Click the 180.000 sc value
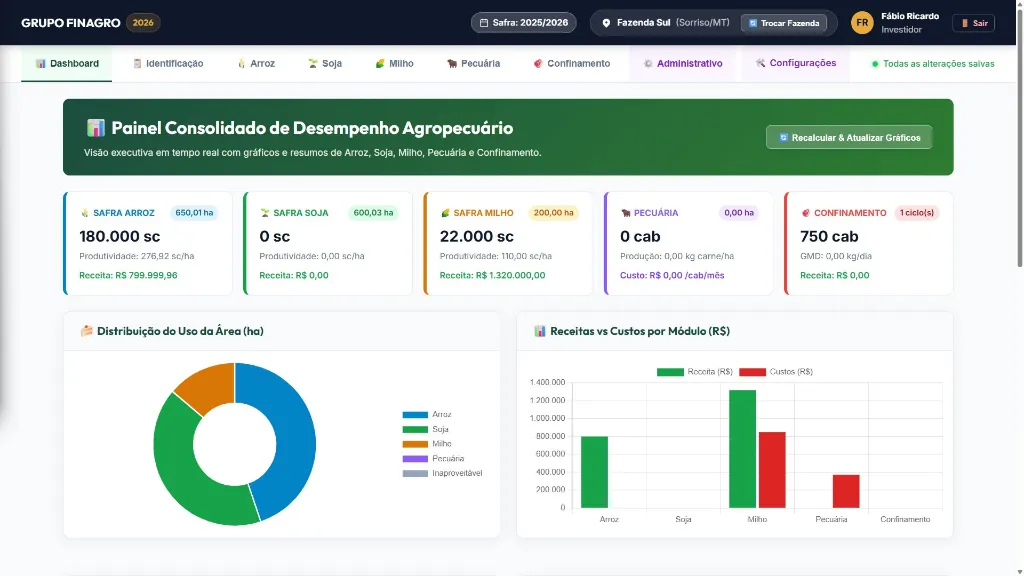 coord(120,236)
